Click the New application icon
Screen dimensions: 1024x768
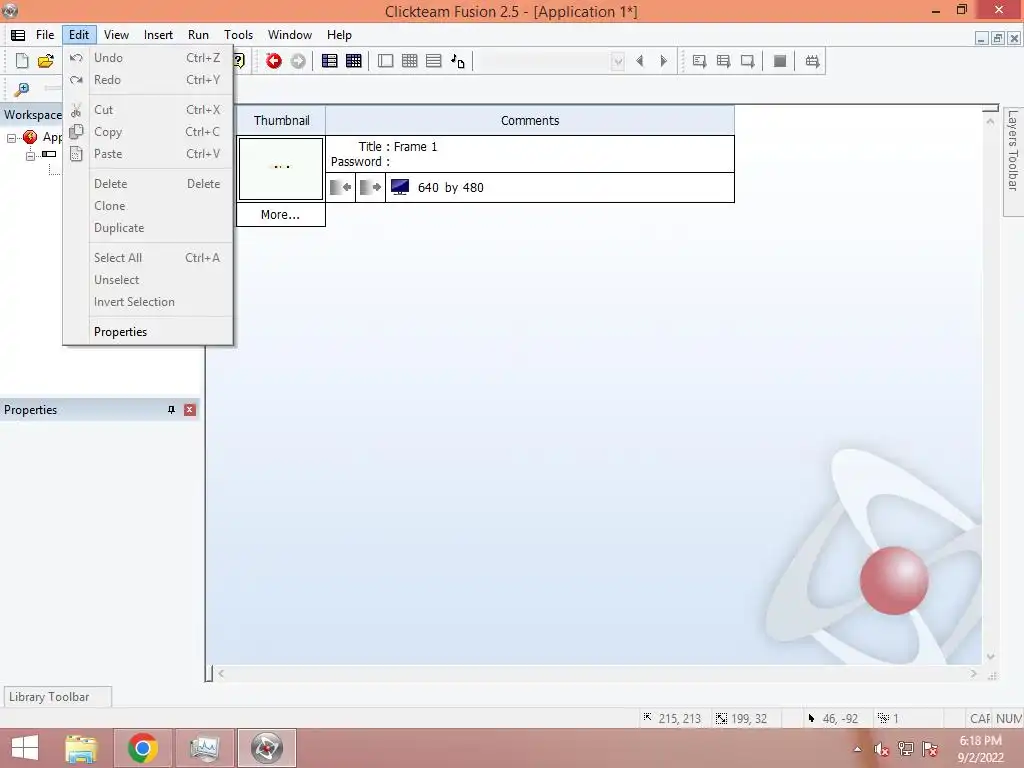pyautogui.click(x=22, y=61)
